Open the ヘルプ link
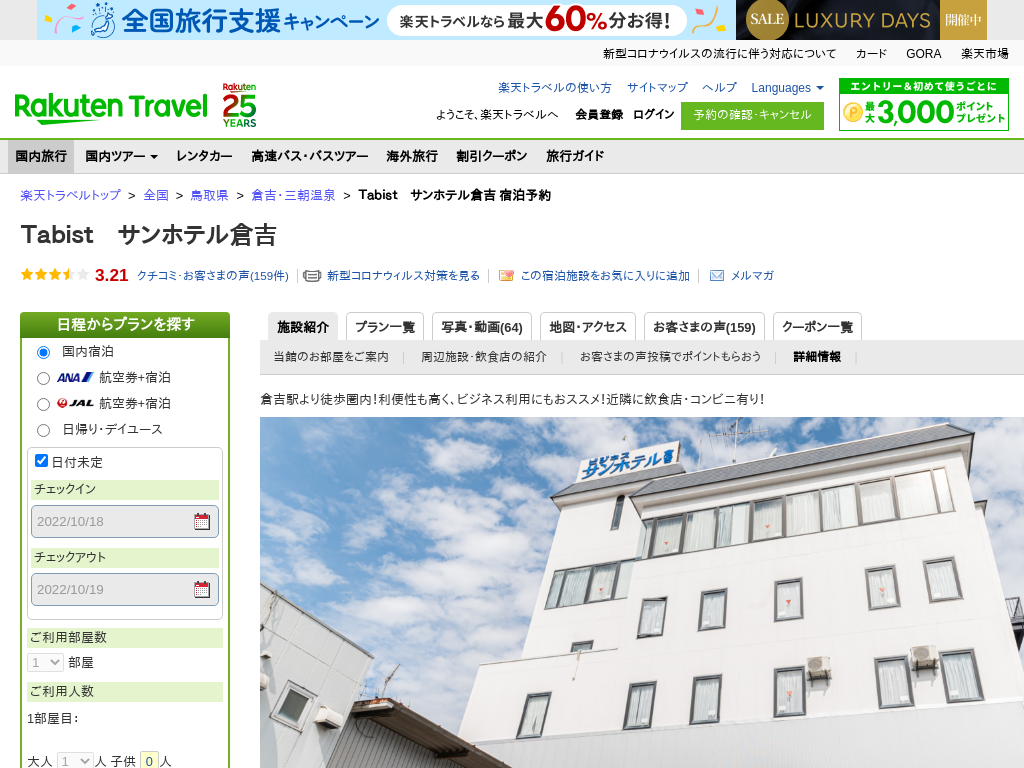1024x768 pixels. tap(719, 88)
